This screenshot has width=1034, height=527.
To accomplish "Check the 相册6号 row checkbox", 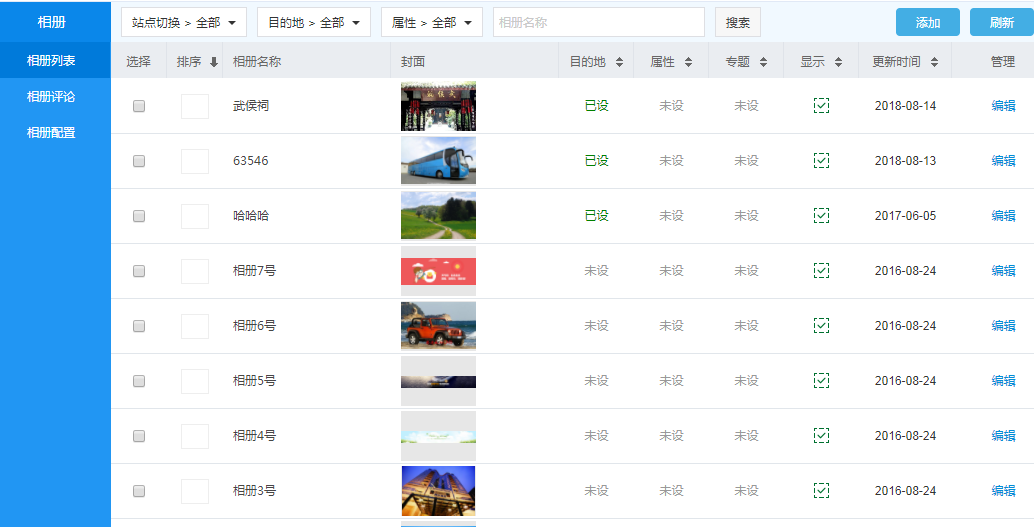I will tap(139, 326).
